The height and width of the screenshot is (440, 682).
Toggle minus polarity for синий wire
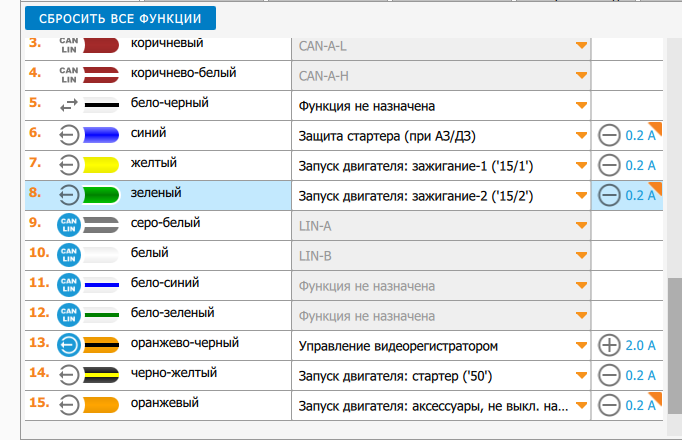pos(609,135)
